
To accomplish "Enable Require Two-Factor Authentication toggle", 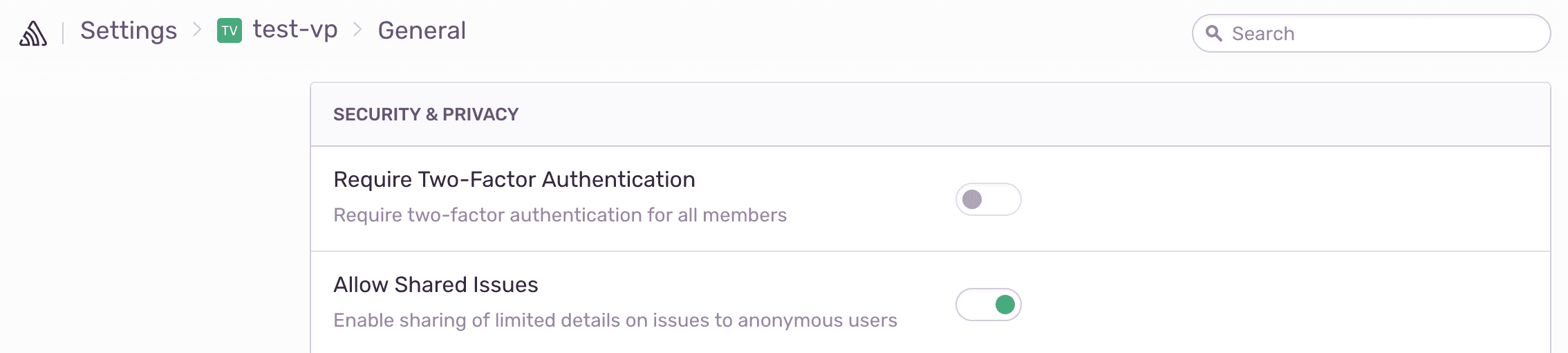I will click(x=988, y=199).
